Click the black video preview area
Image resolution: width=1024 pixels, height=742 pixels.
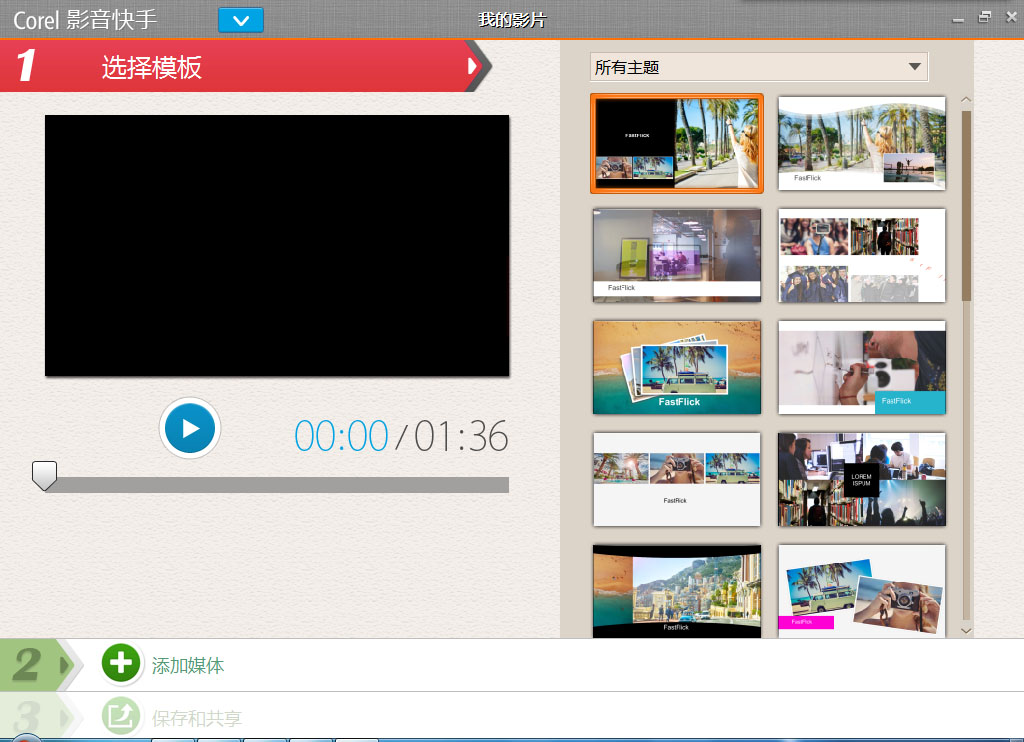(x=277, y=246)
